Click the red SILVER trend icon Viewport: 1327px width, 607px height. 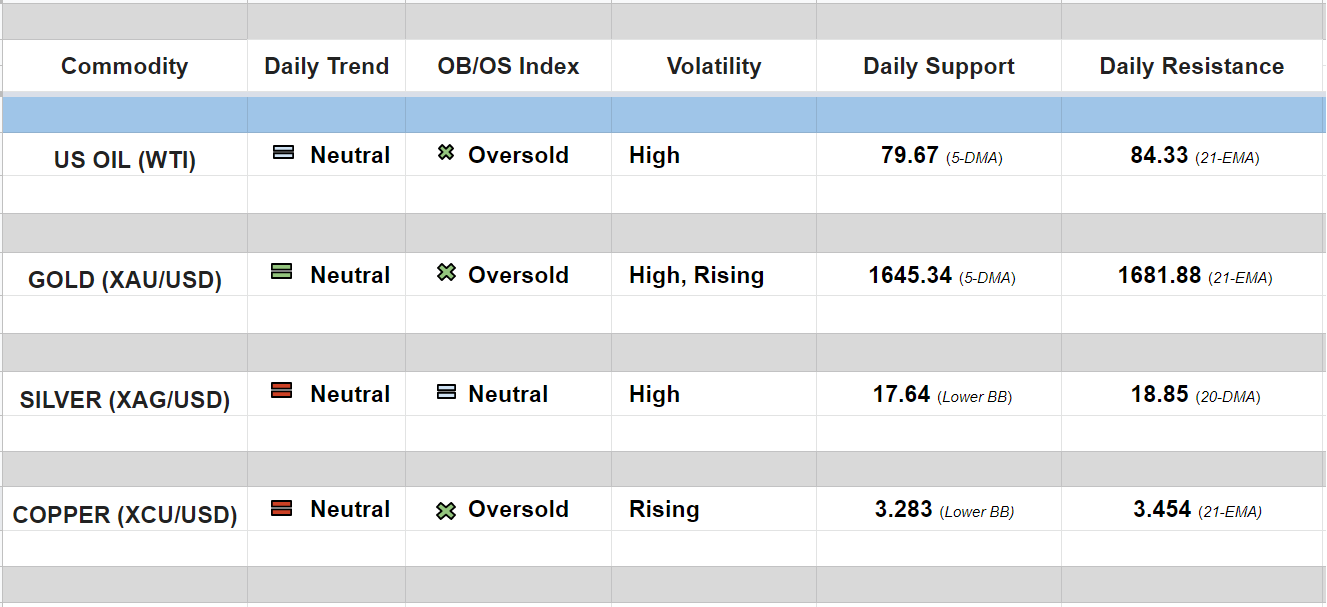tap(282, 391)
